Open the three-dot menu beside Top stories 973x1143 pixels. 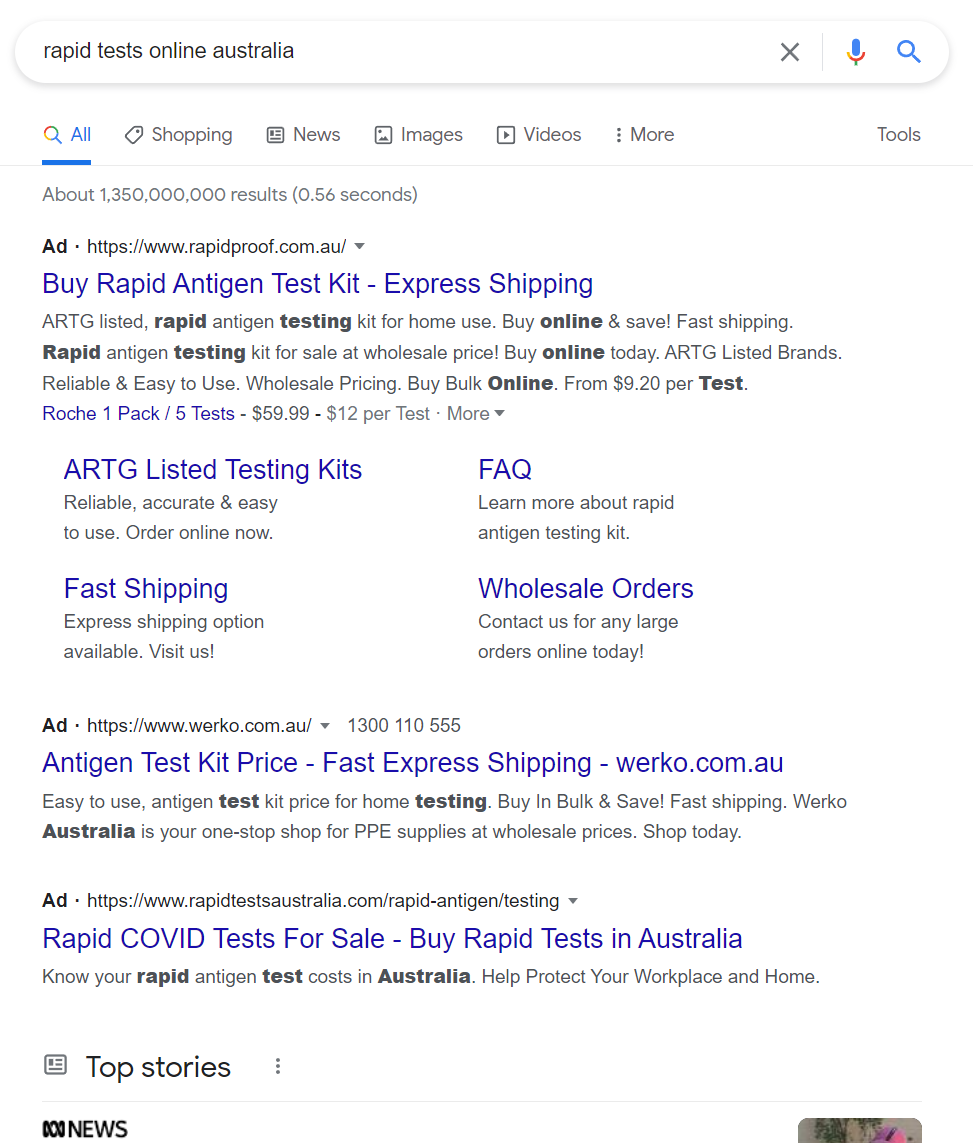click(x=278, y=1066)
